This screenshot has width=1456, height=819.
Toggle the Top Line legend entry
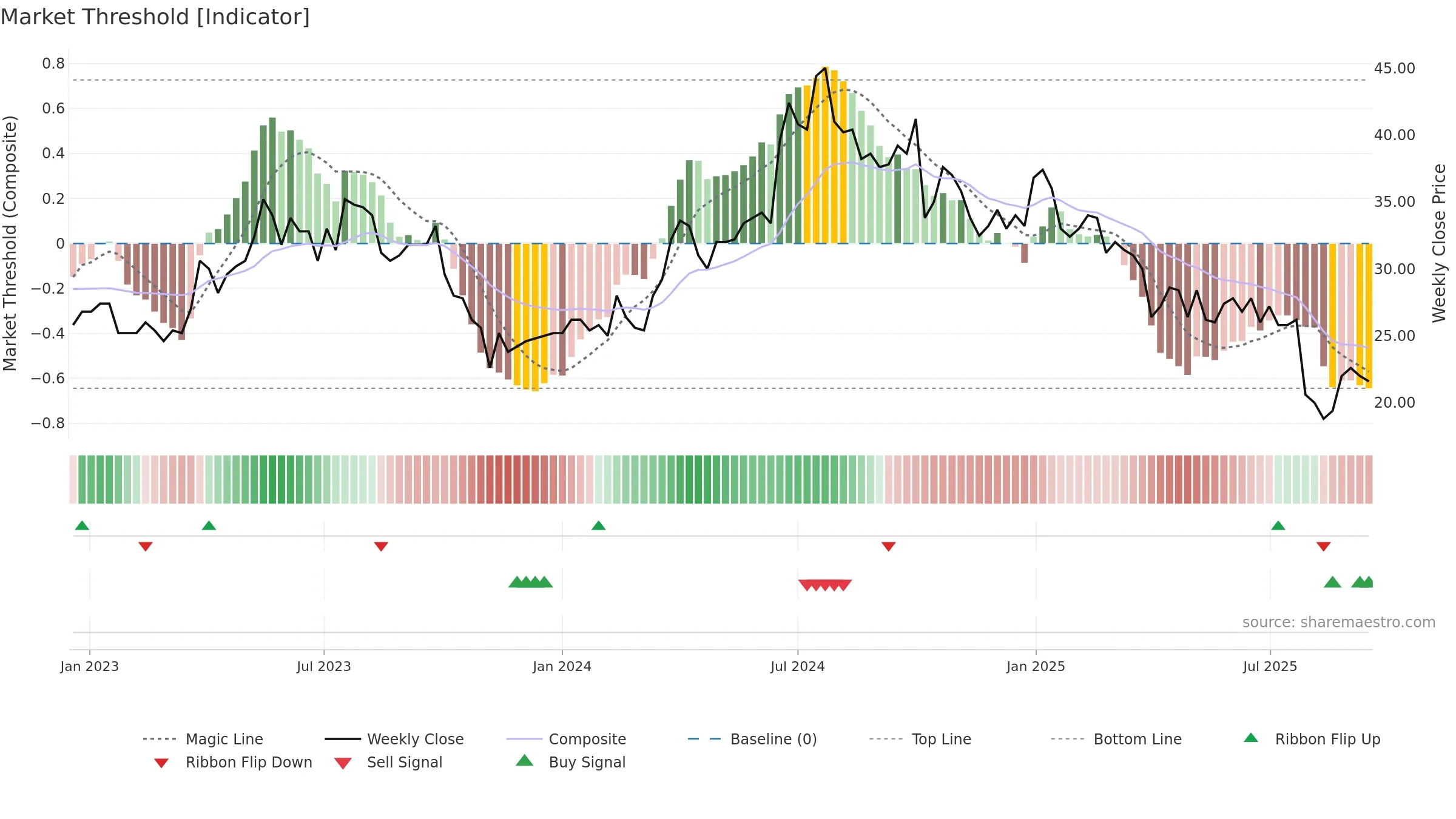pyautogui.click(x=920, y=739)
